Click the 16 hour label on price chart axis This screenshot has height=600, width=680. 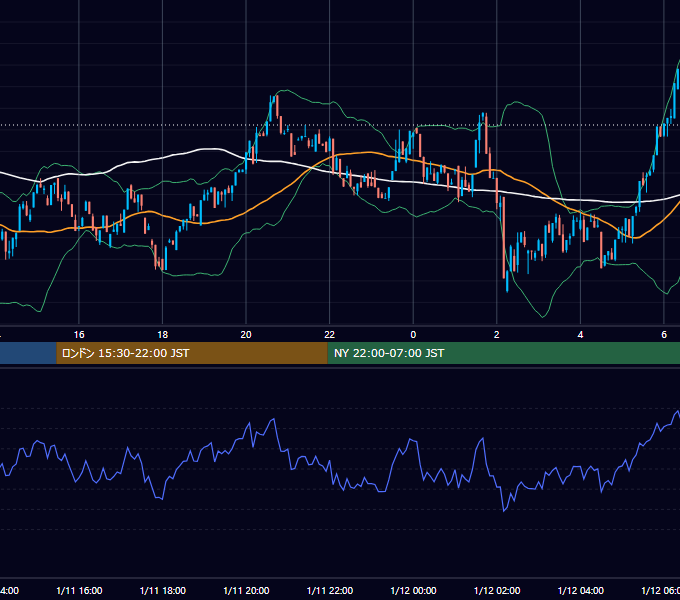pyautogui.click(x=79, y=335)
